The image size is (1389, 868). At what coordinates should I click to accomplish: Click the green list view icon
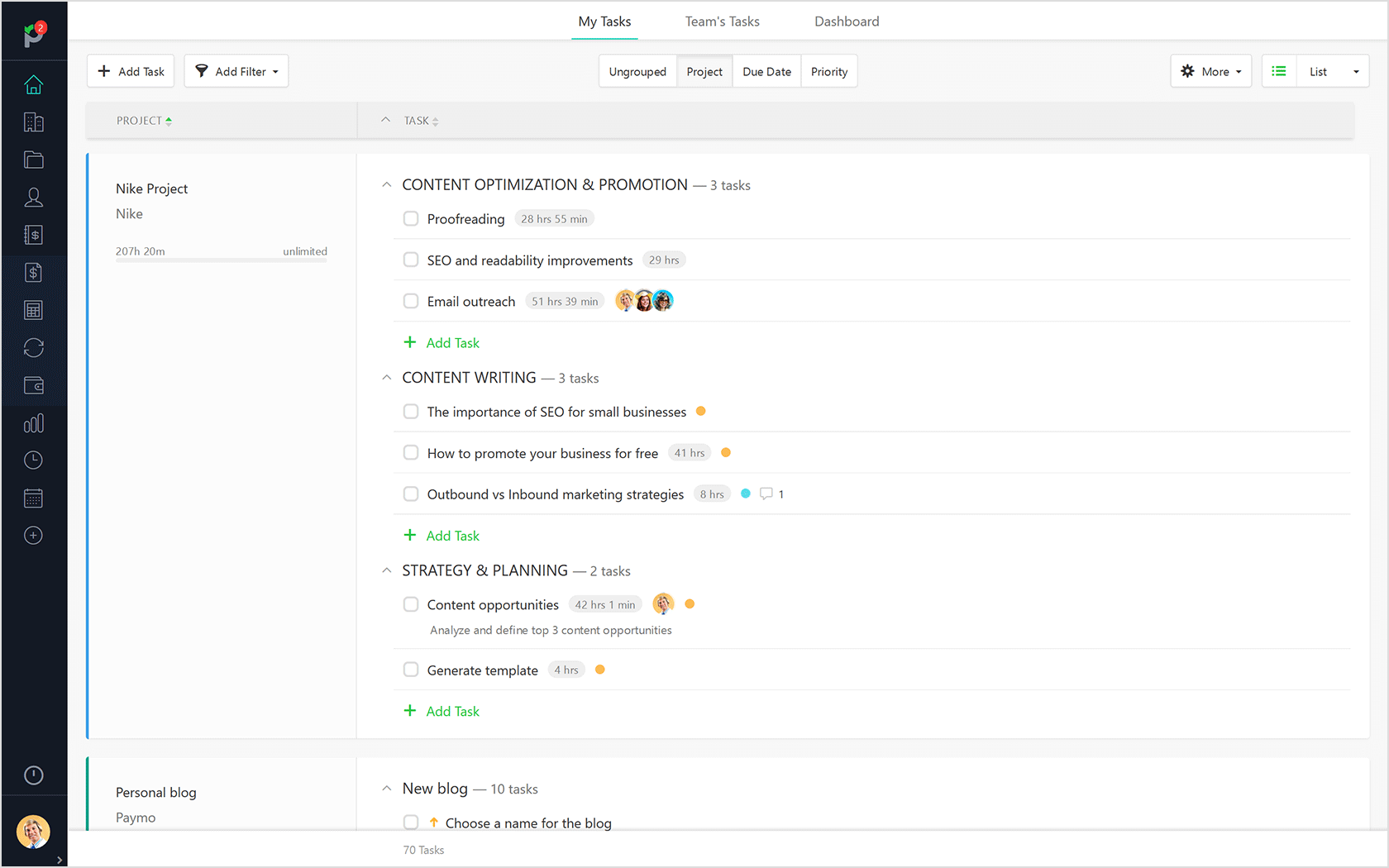(1278, 71)
